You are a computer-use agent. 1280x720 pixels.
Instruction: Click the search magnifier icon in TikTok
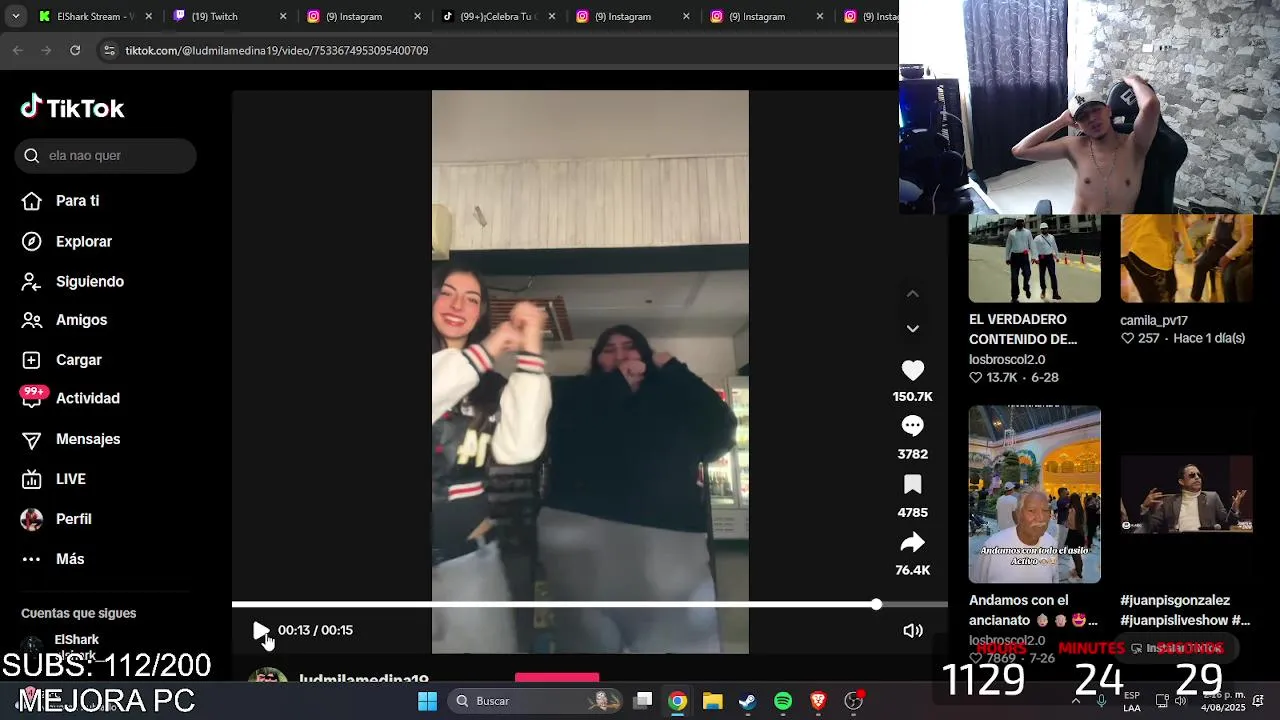(32, 156)
